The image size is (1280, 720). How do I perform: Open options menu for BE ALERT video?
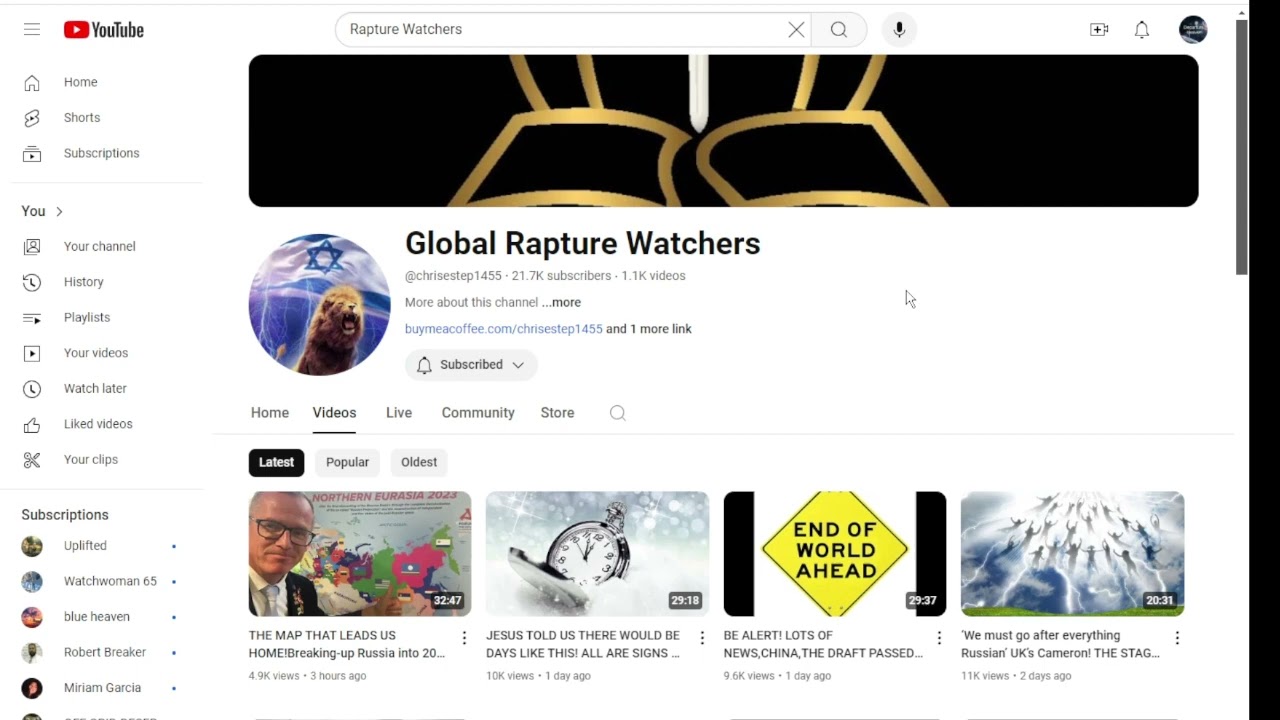[939, 638]
